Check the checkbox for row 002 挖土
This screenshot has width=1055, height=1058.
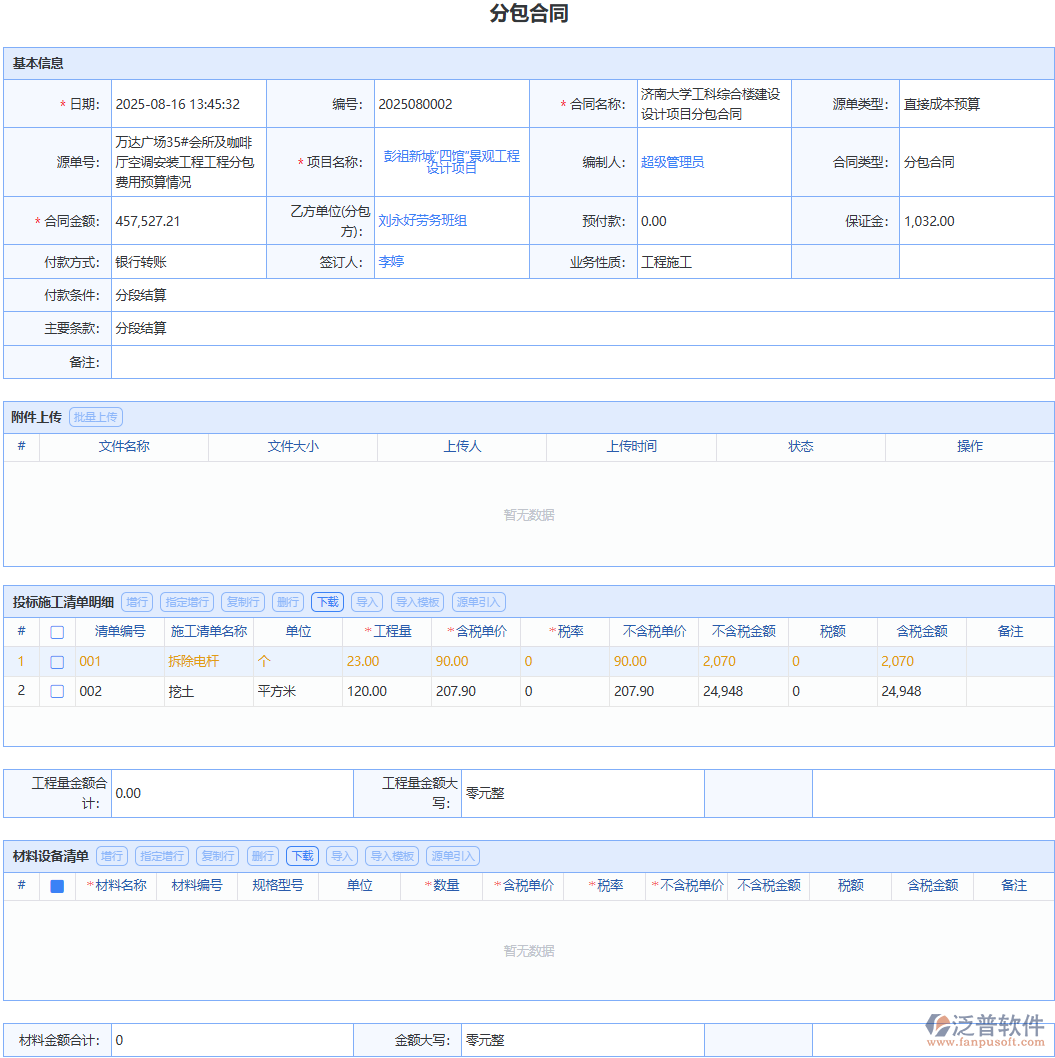56,690
